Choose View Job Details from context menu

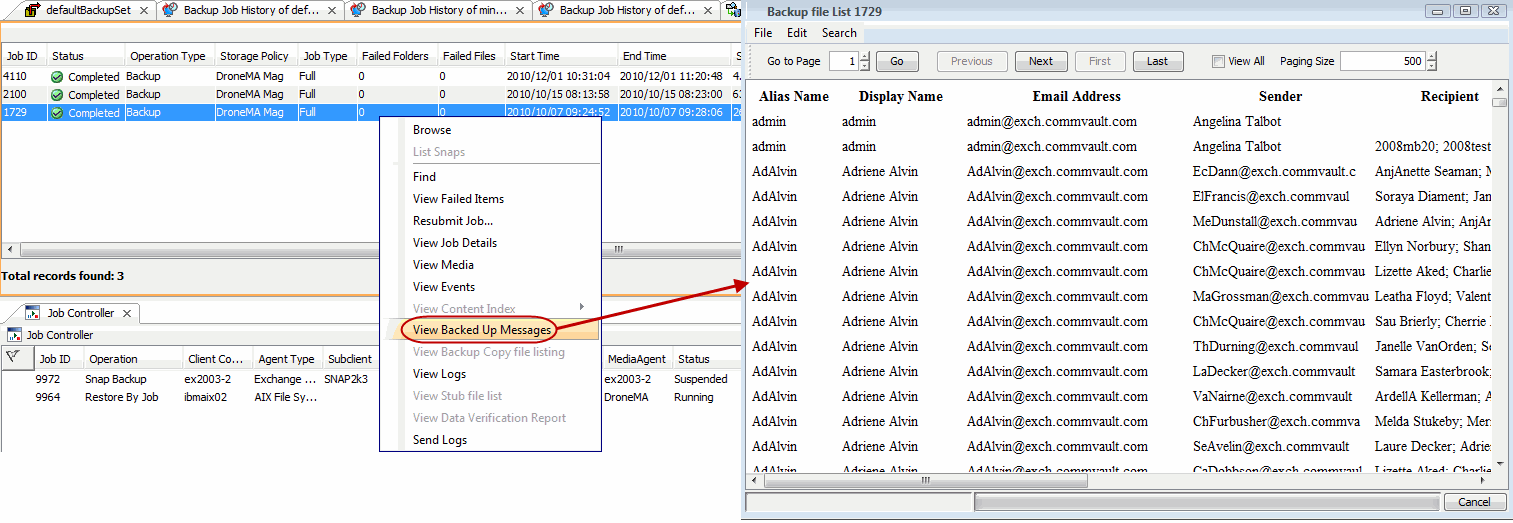tap(455, 243)
